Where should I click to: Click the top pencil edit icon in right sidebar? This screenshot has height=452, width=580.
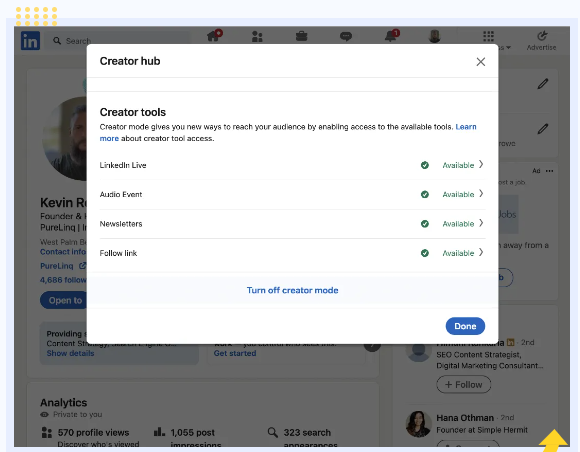[543, 84]
